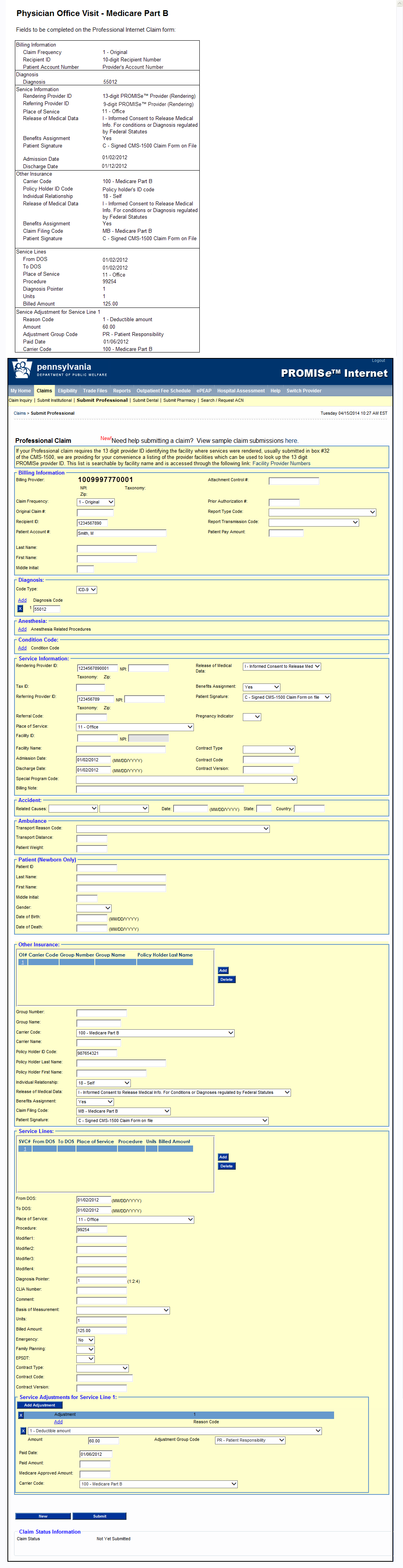Click the Procedure field showing 99254
The width and height of the screenshot is (403, 1568).
92,1230
